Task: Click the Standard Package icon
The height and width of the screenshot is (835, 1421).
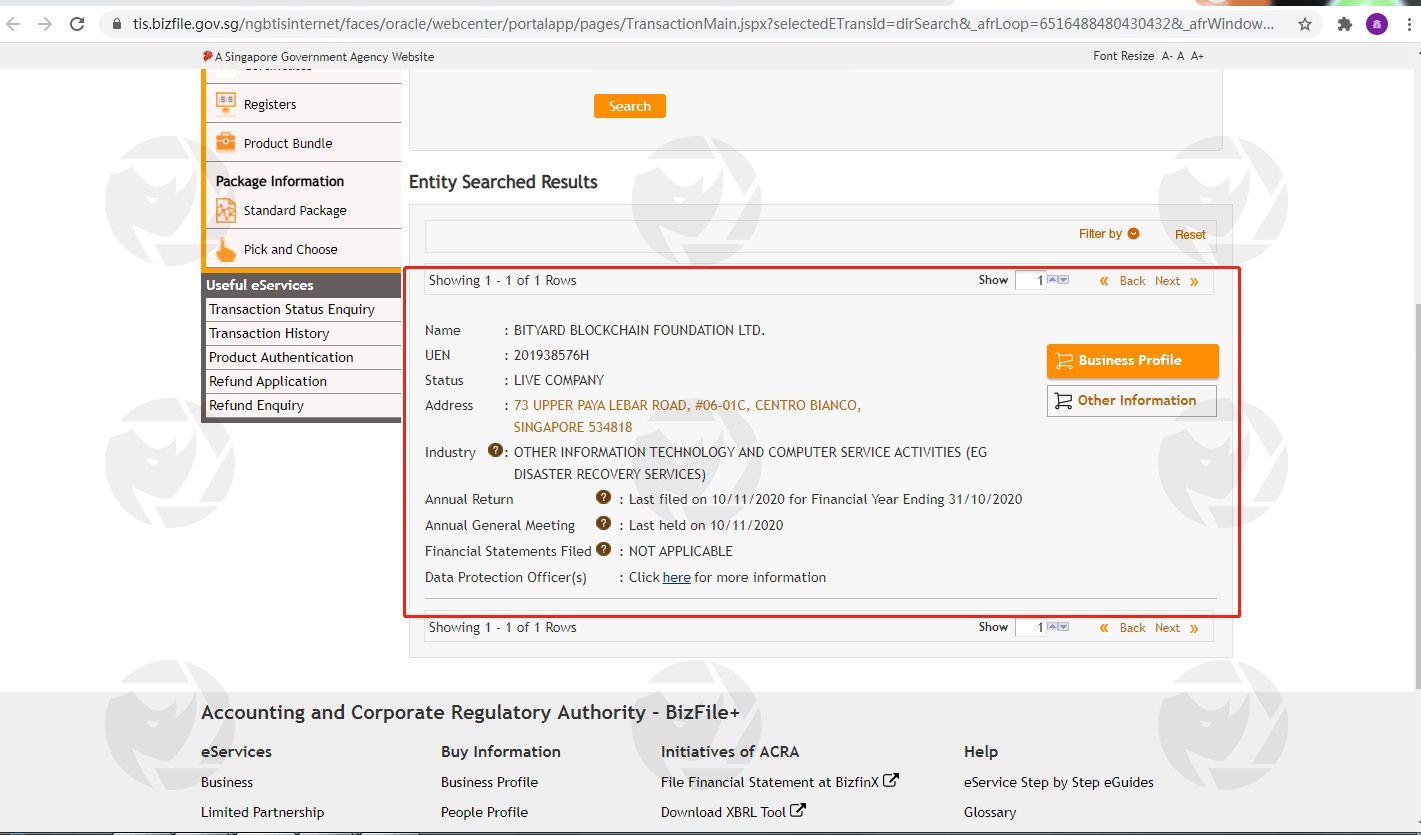Action: coord(226,211)
